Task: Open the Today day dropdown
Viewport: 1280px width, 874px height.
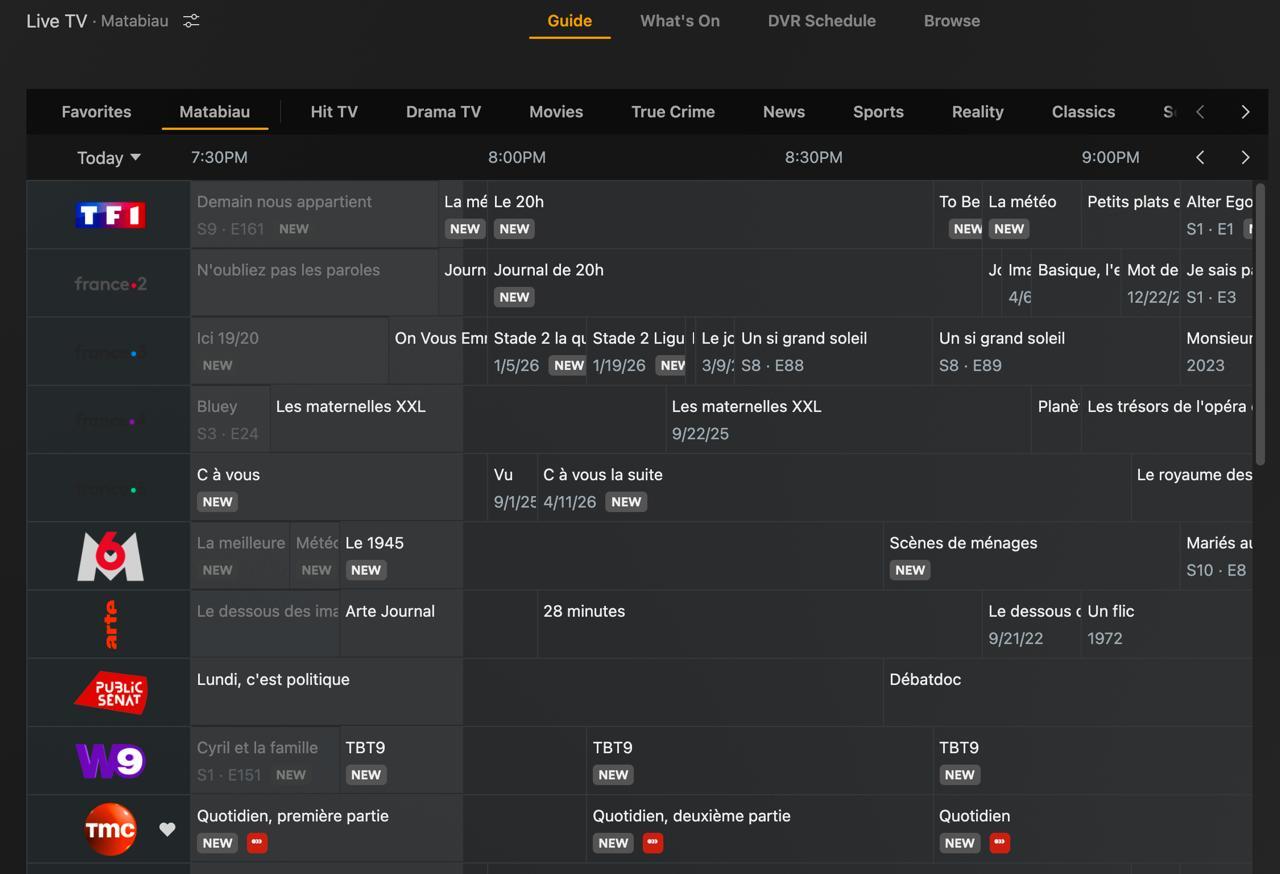Action: 109,158
